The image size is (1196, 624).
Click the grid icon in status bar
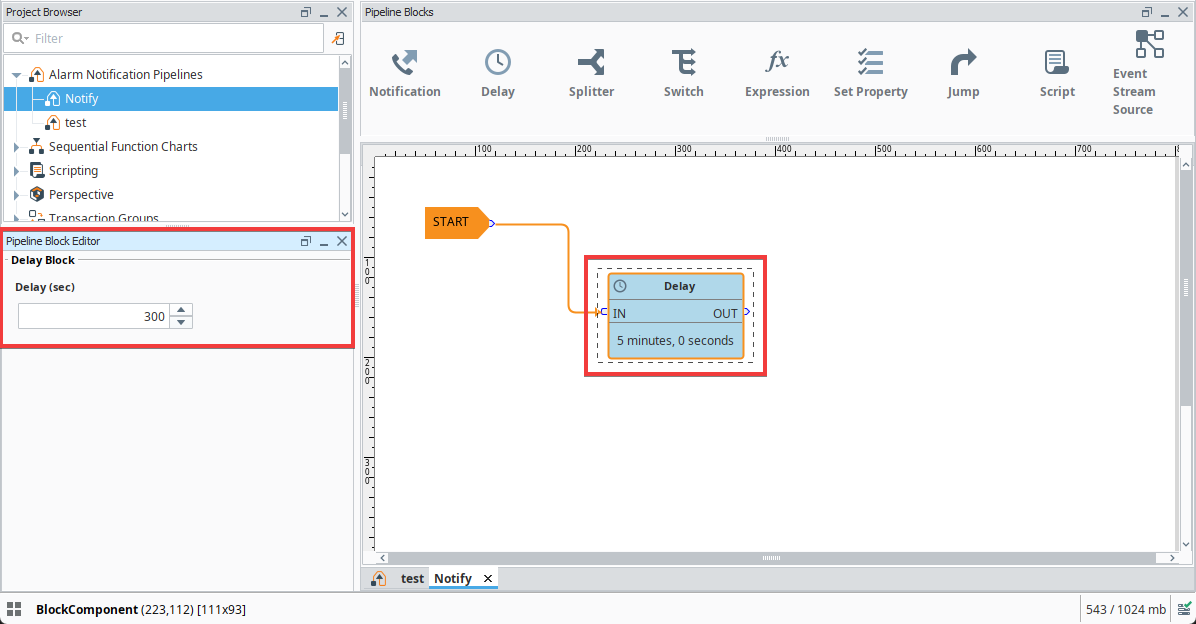tap(14, 609)
